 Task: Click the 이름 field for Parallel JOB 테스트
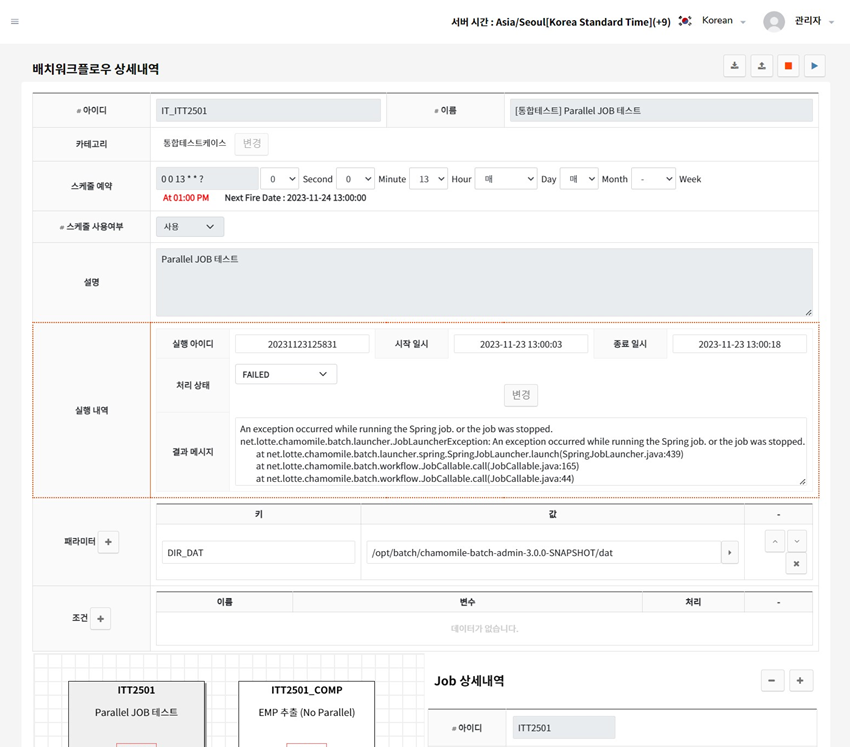point(661,111)
